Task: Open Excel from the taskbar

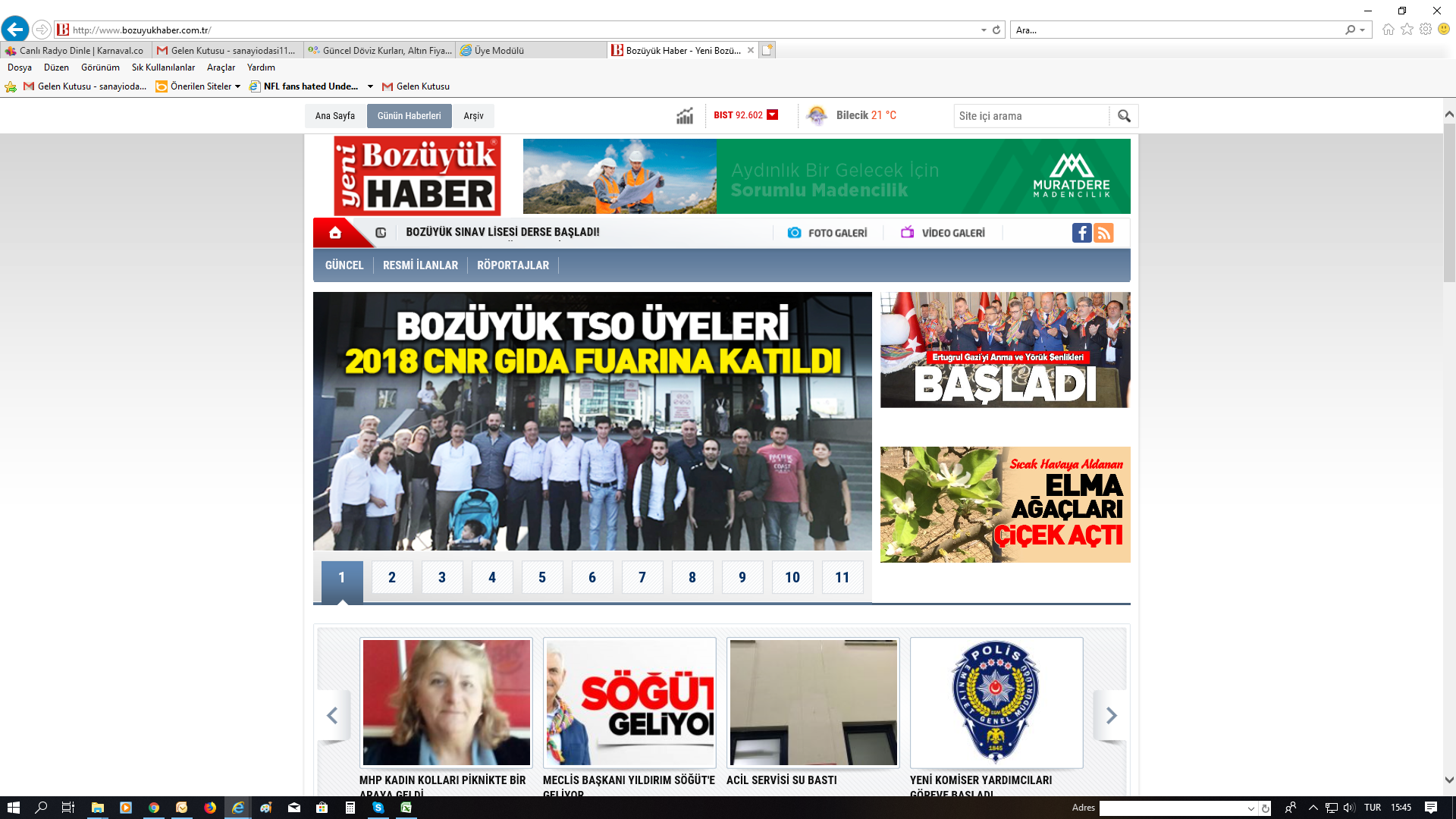Action: pos(406,808)
